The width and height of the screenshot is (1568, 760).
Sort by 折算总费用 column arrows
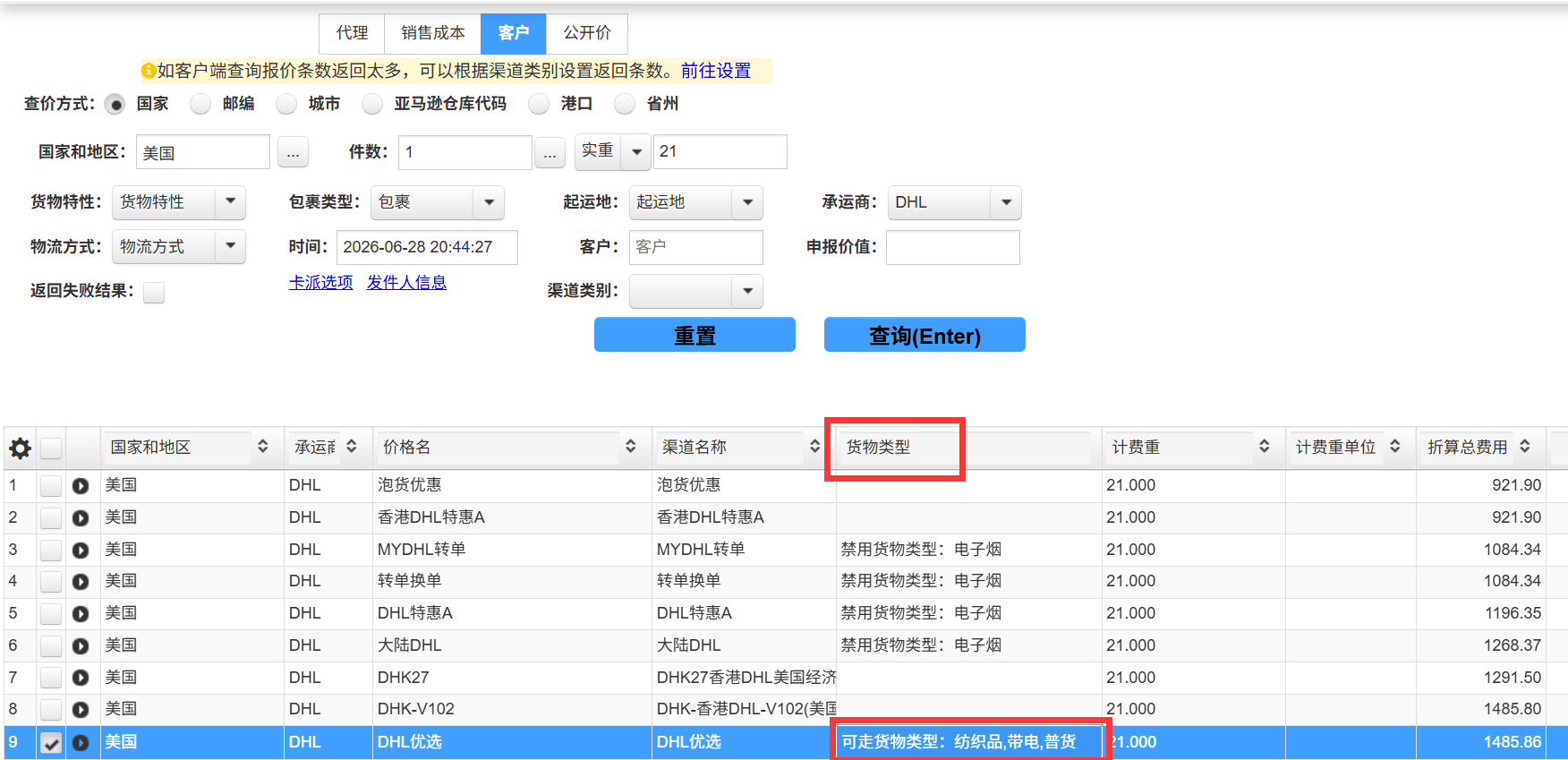pyautogui.click(x=1525, y=446)
